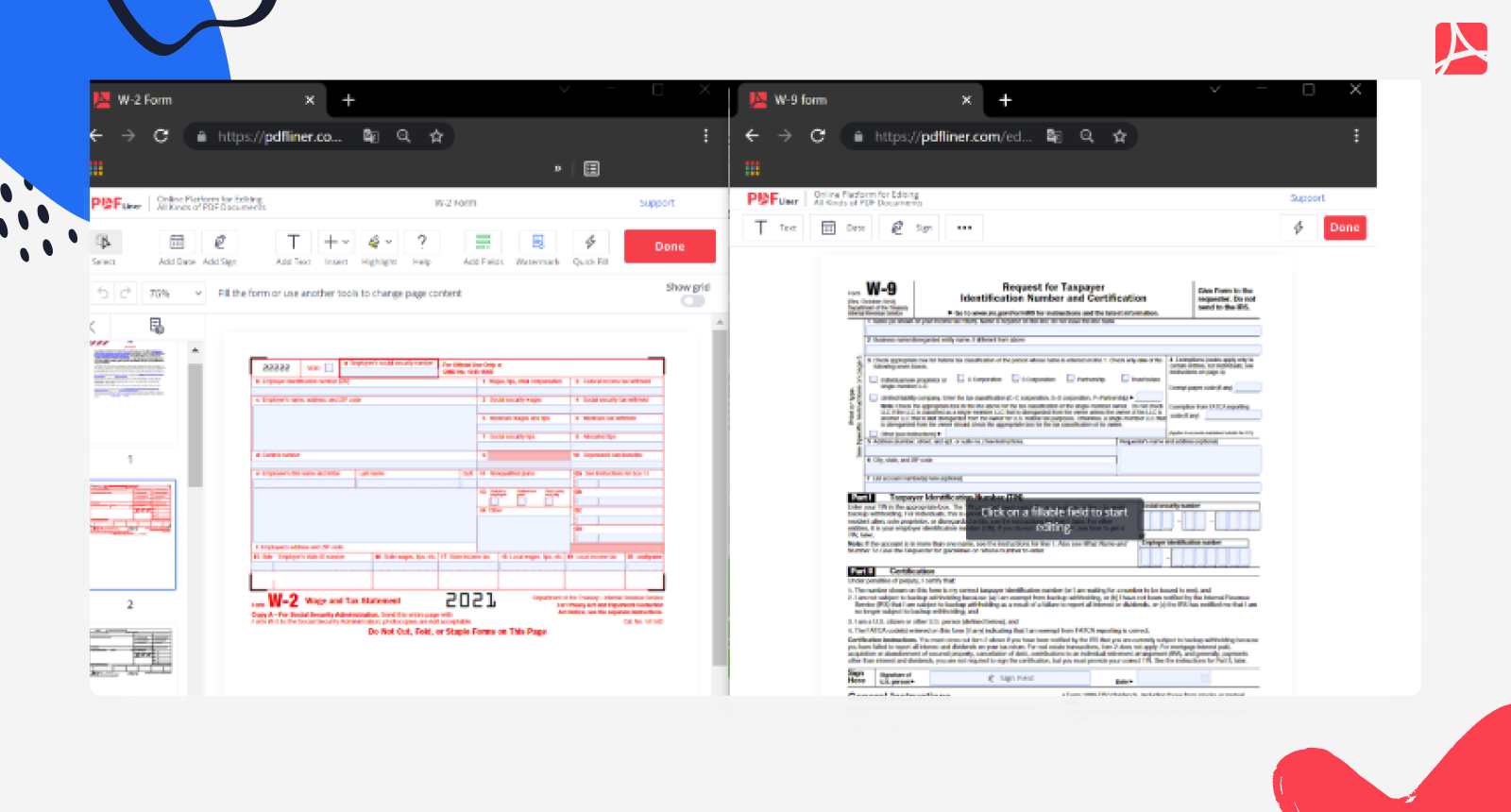This screenshot has height=812, width=1511.
Task: Click the W-9 address bar URL
Action: tap(953, 136)
